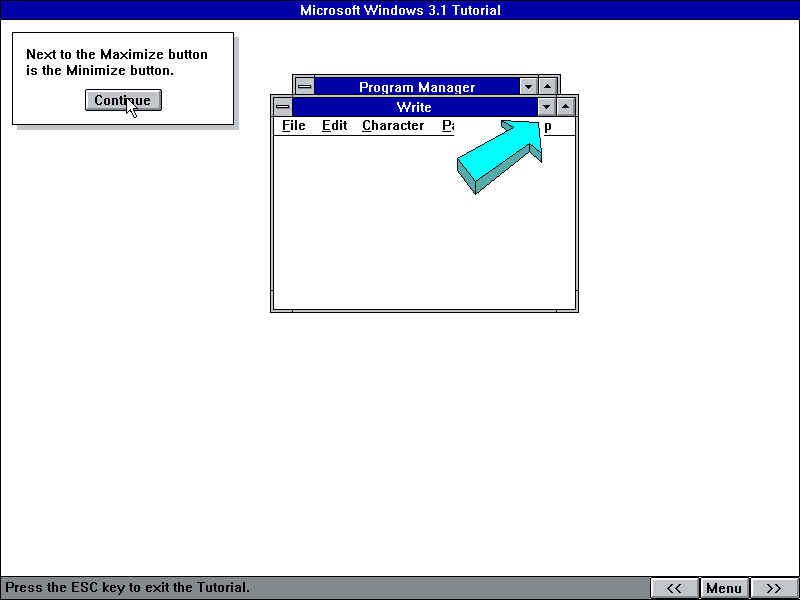This screenshot has height=600, width=800.
Task: Click the Program Manager title bar
Action: 416,86
